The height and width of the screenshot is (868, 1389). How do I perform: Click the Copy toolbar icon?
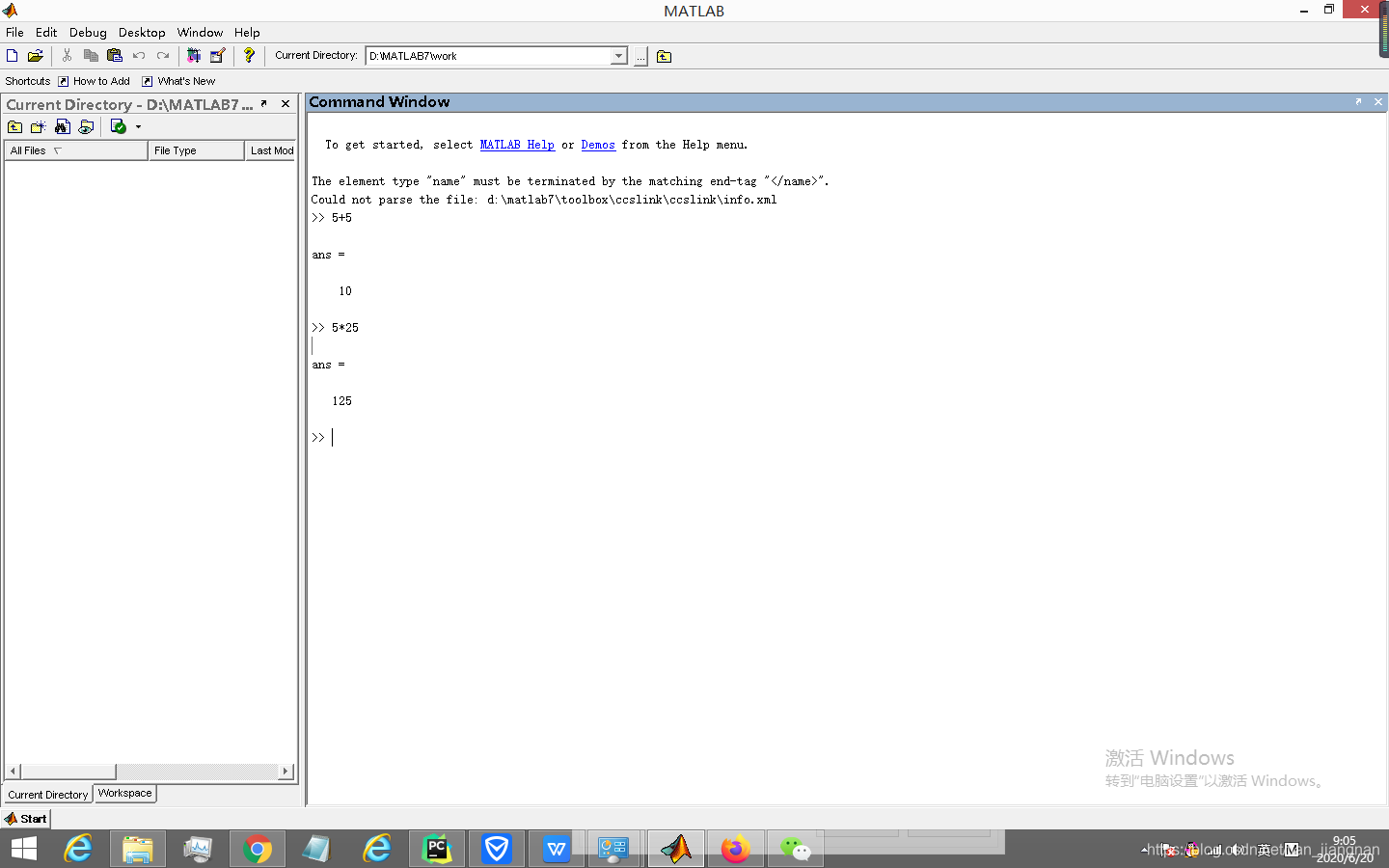[91, 56]
